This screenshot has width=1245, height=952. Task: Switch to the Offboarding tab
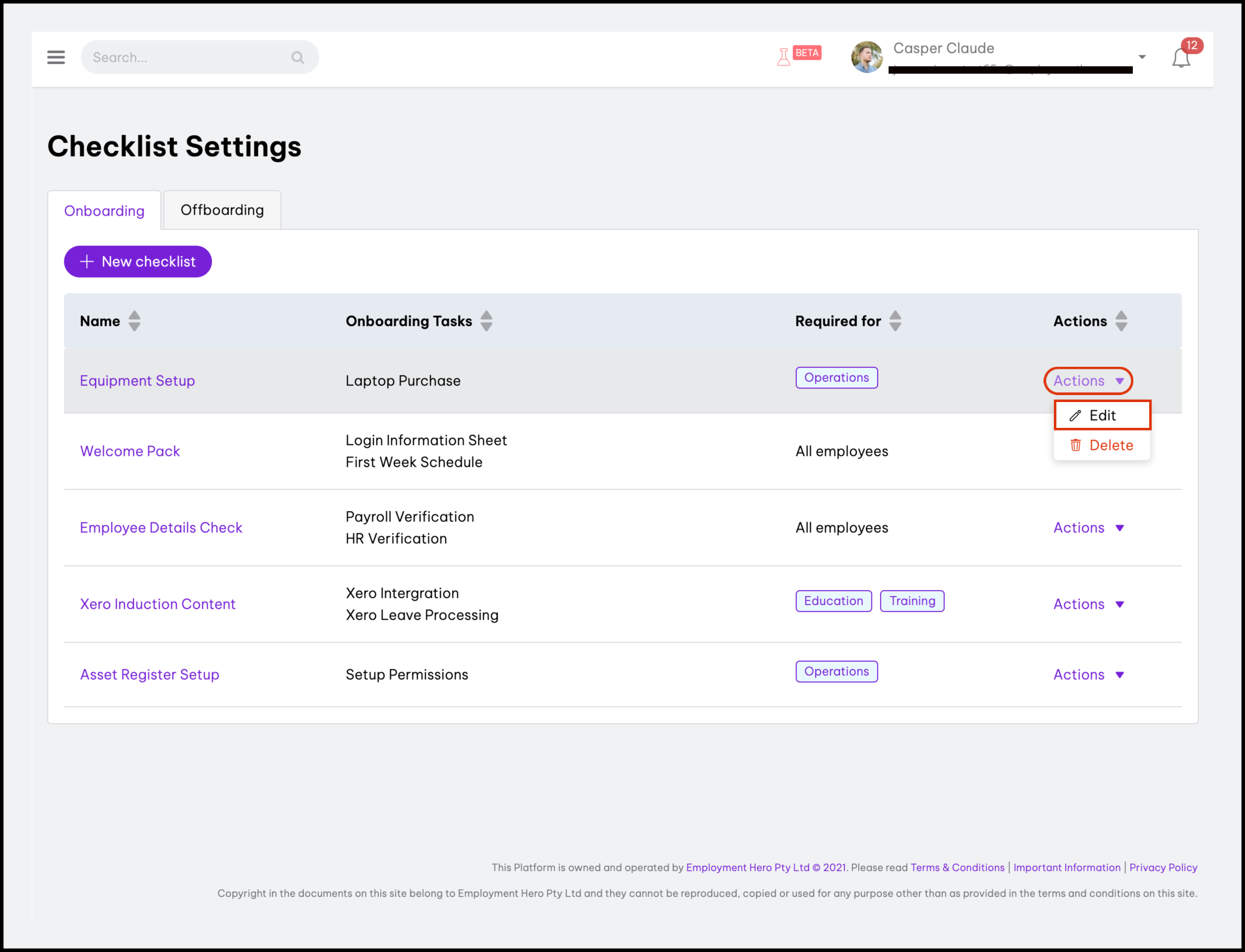pos(222,210)
